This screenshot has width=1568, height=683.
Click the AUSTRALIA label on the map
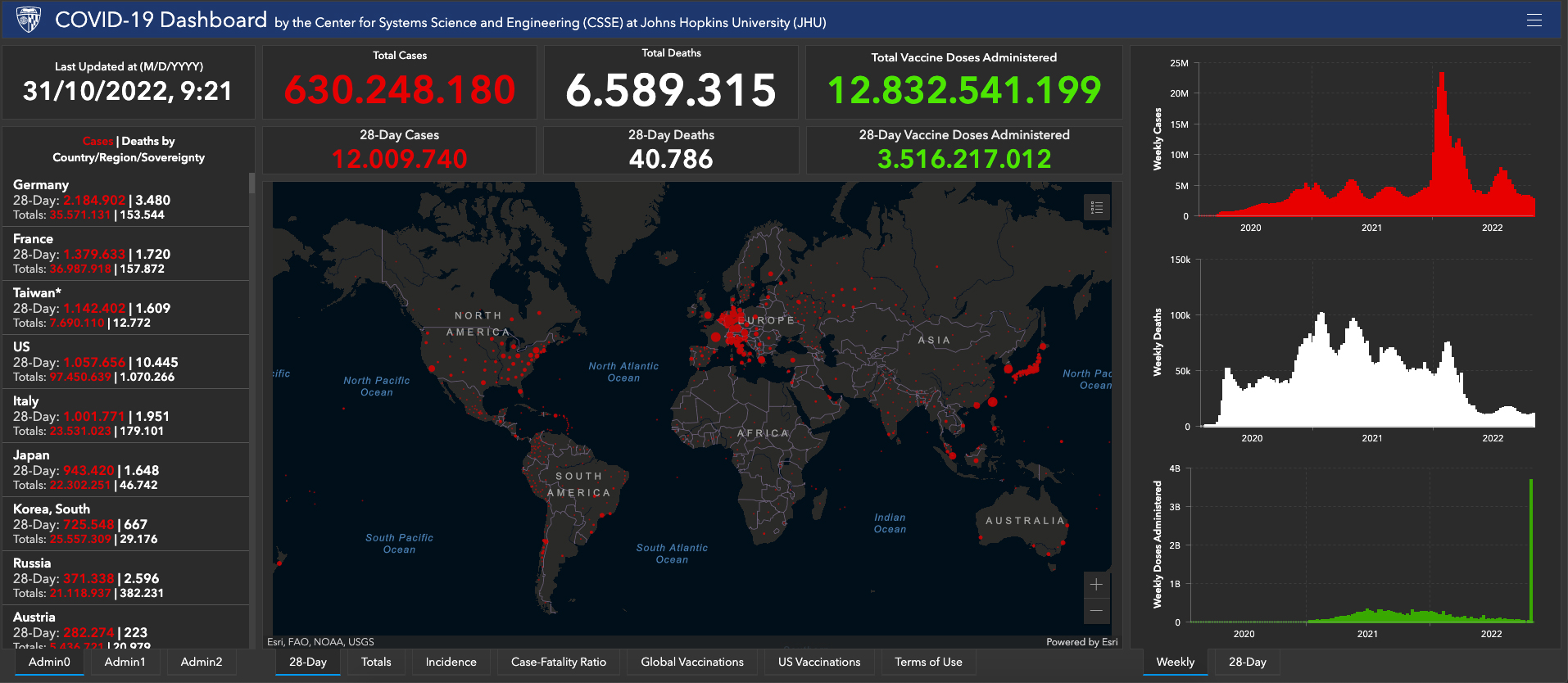coord(1026,521)
